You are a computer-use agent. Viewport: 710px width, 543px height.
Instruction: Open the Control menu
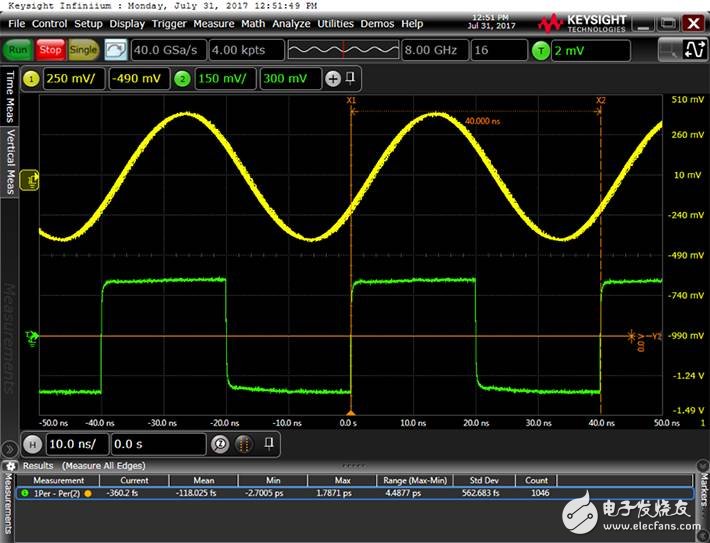click(49, 24)
